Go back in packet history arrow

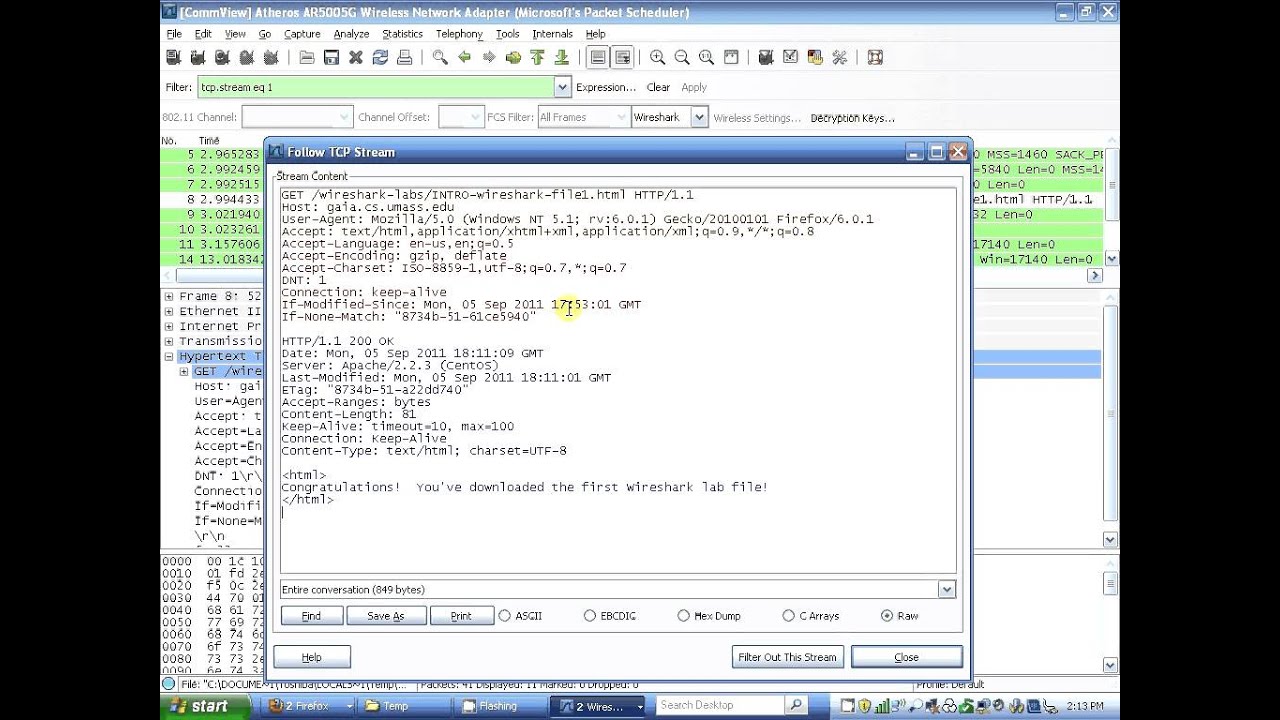click(465, 58)
